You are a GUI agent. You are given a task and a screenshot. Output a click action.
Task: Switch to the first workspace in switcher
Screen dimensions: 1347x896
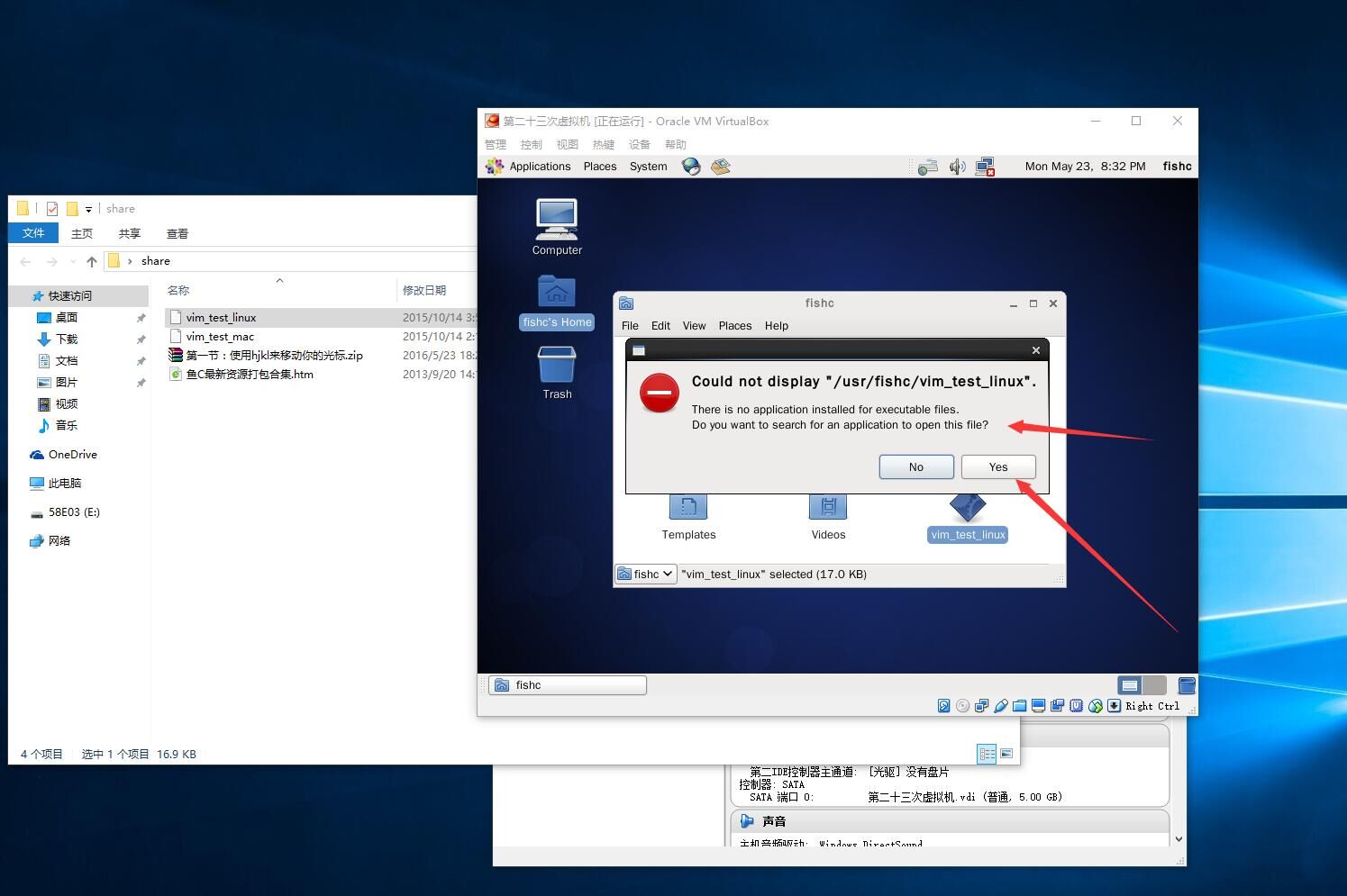[x=1130, y=685]
